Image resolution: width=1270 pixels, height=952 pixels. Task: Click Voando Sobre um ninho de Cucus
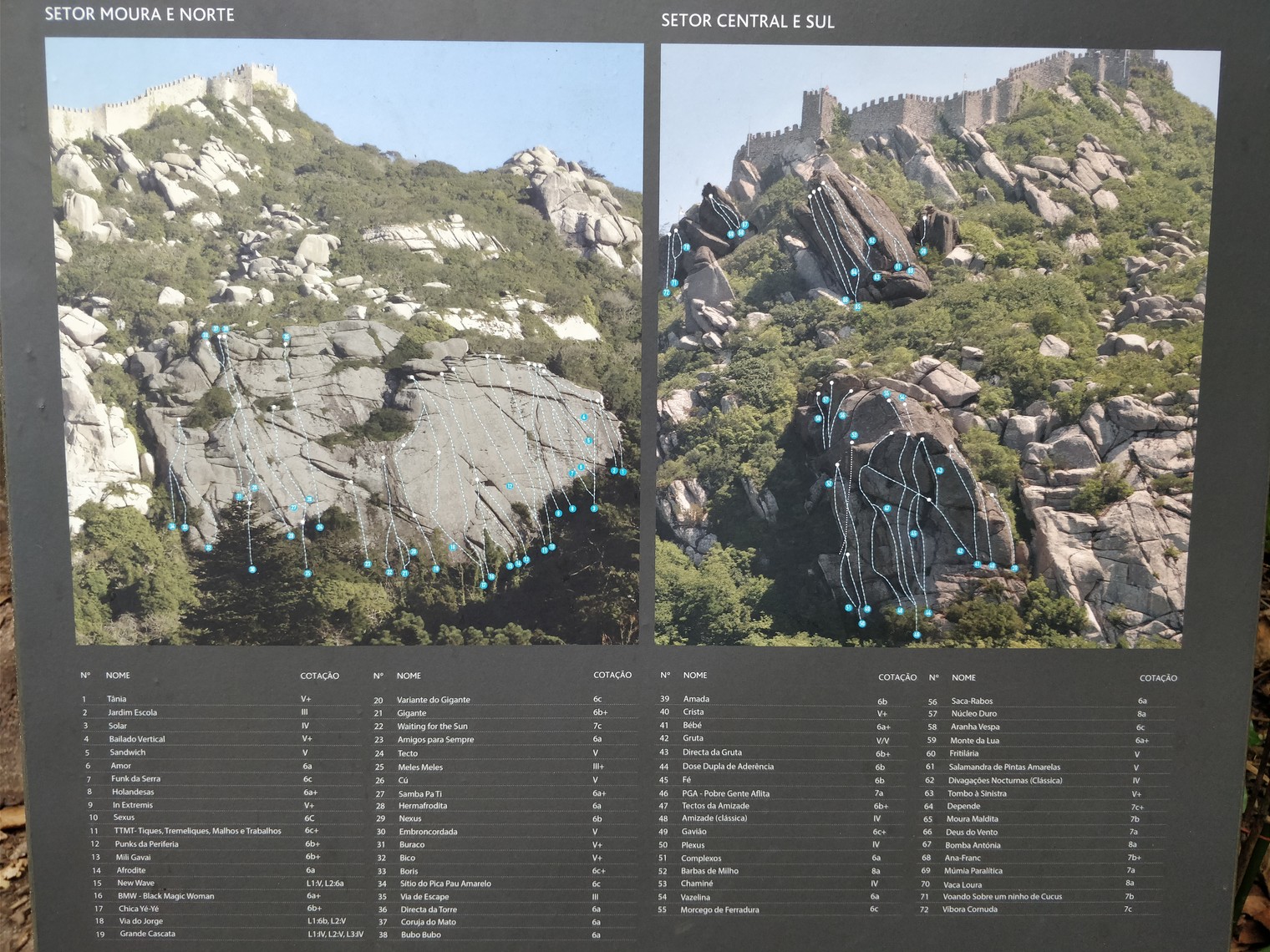(1002, 896)
